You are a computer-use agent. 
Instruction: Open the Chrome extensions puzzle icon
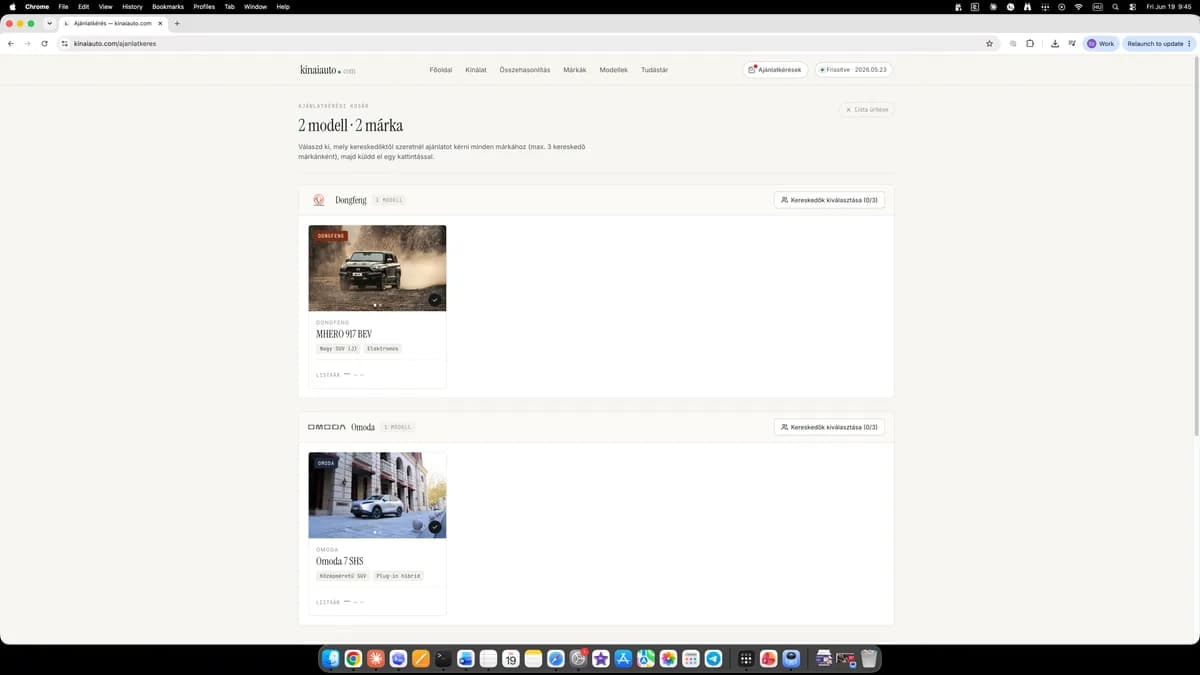[x=1030, y=44]
